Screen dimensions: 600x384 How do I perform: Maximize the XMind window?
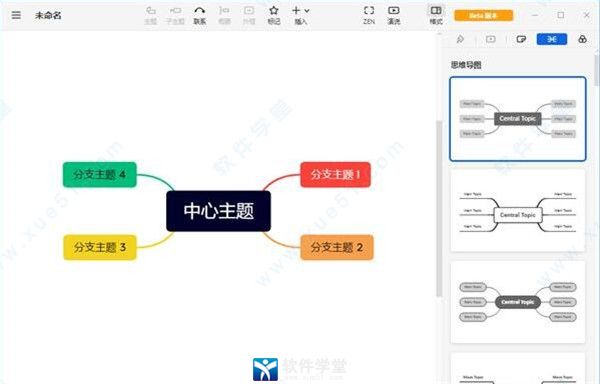pyautogui.click(x=561, y=15)
